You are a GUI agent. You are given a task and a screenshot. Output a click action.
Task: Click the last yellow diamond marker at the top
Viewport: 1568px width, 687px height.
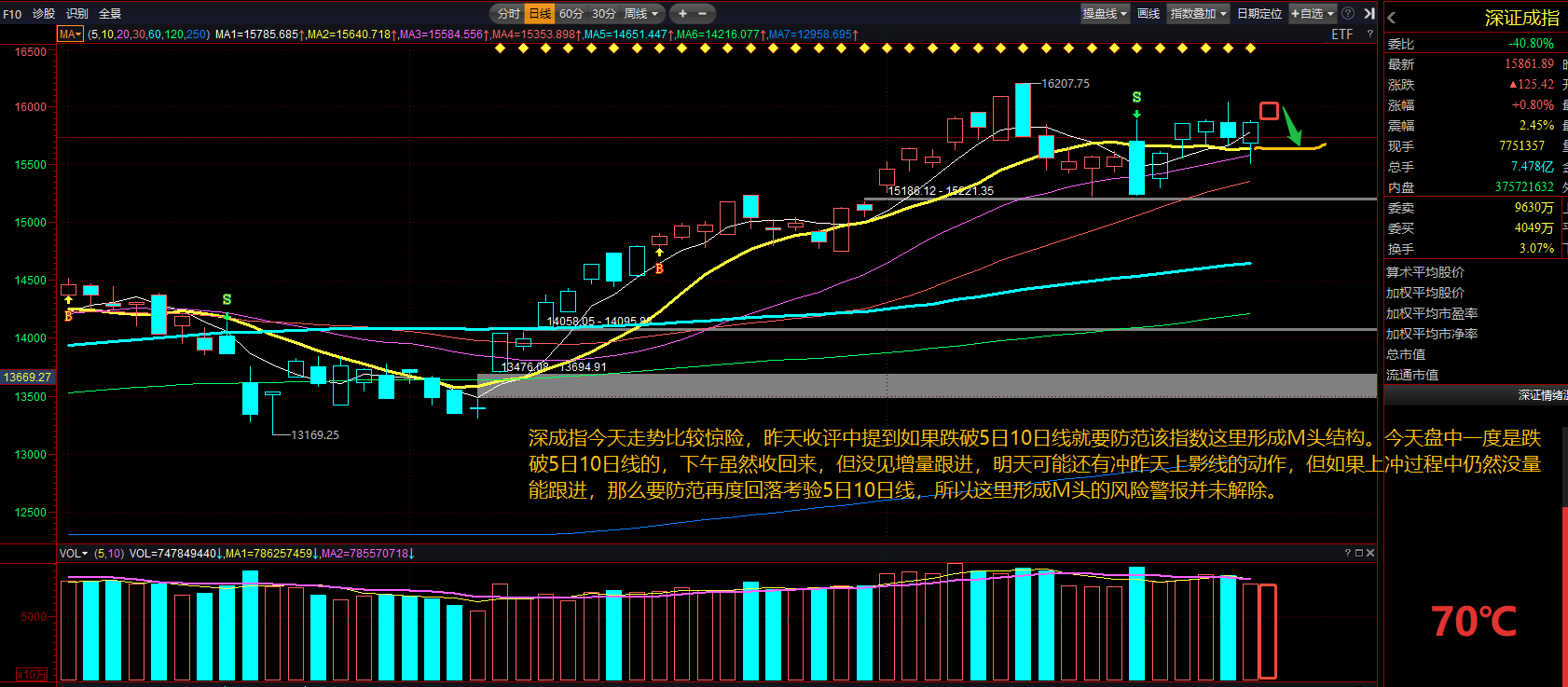click(1250, 48)
